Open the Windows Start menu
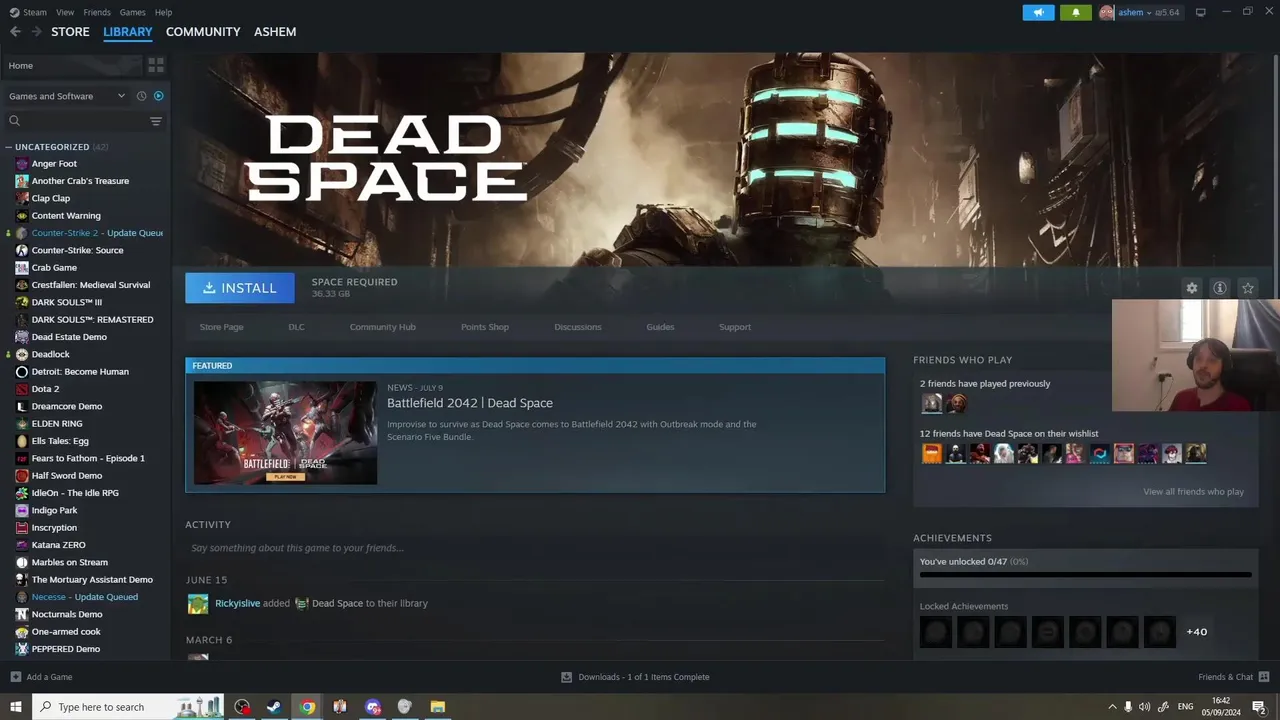 click(15, 707)
